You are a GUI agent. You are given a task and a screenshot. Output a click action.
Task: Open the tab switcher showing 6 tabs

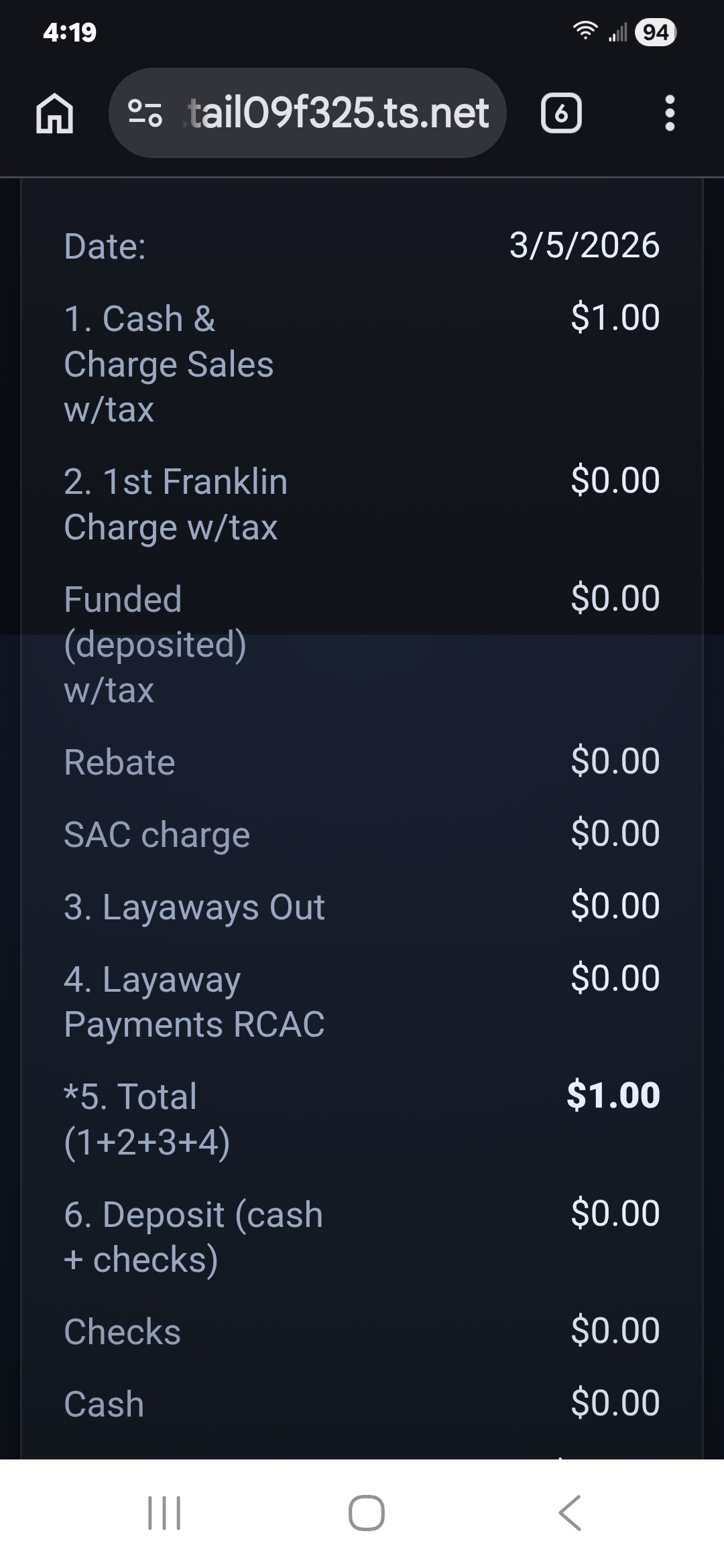pos(560,113)
